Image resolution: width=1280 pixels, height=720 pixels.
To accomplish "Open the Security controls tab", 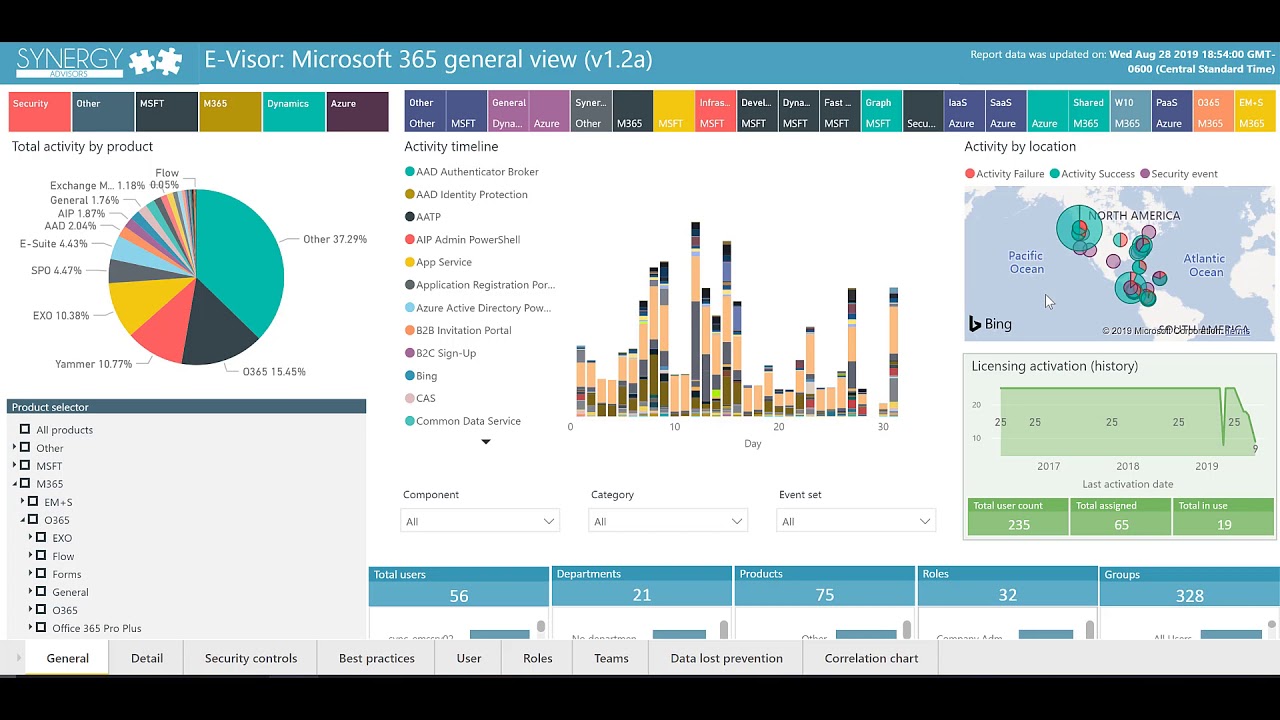I will [x=251, y=658].
